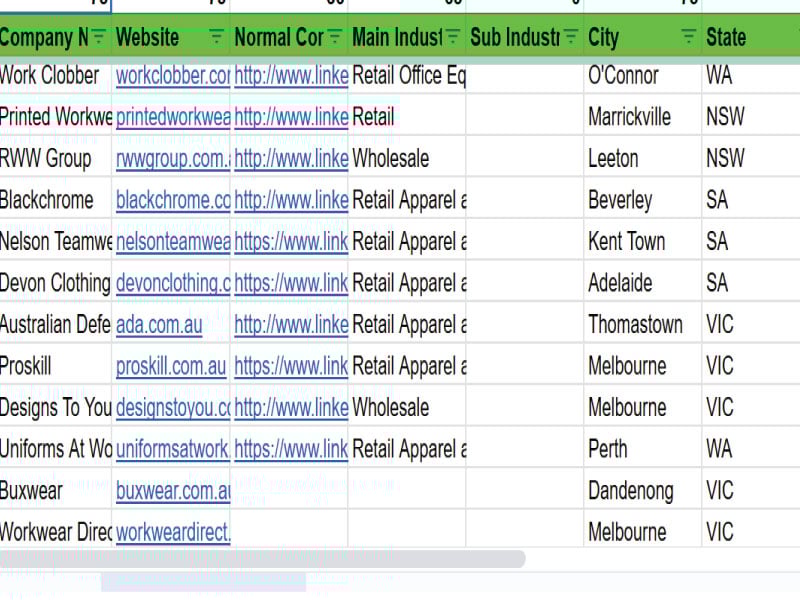Open filter on Main Industry column

pyautogui.click(x=453, y=37)
